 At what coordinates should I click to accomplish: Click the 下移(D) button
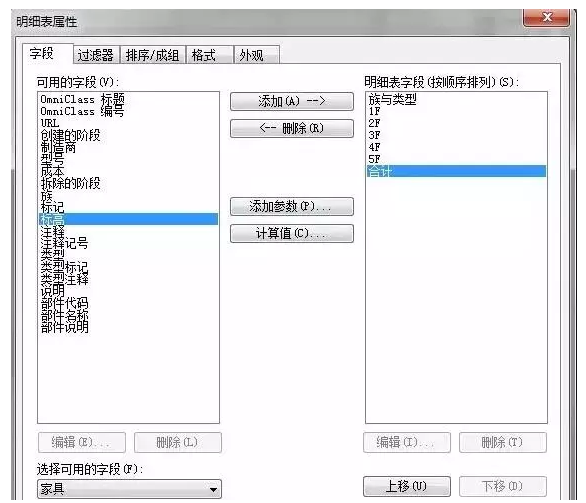click(503, 486)
